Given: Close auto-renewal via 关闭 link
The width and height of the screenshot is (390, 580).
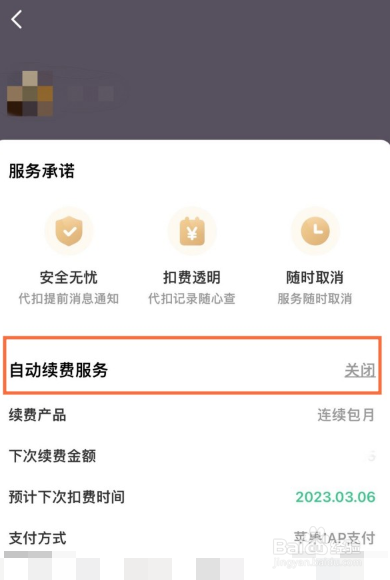Looking at the screenshot, I should click(360, 370).
